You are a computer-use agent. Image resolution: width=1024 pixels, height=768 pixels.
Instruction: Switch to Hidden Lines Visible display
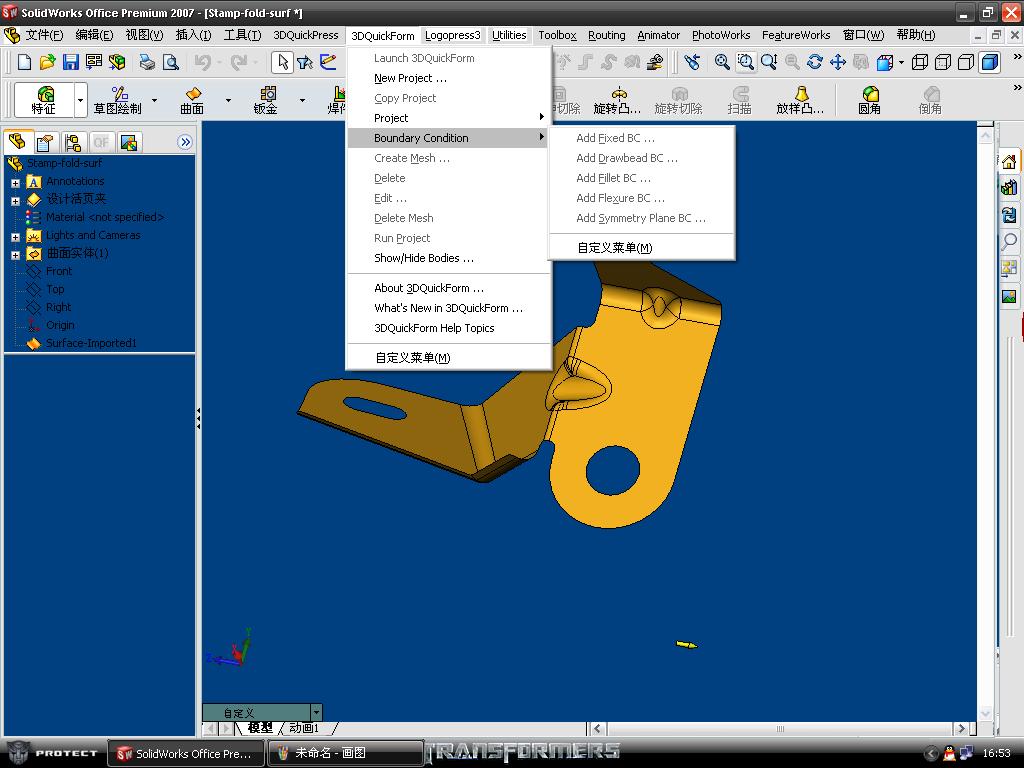point(943,62)
